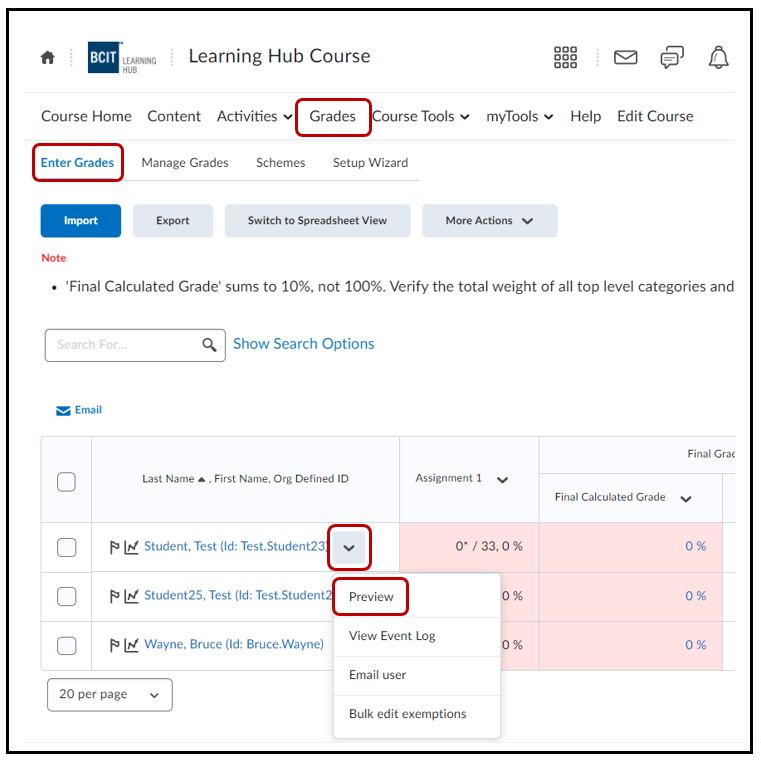Open notifications bell icon

tap(718, 58)
